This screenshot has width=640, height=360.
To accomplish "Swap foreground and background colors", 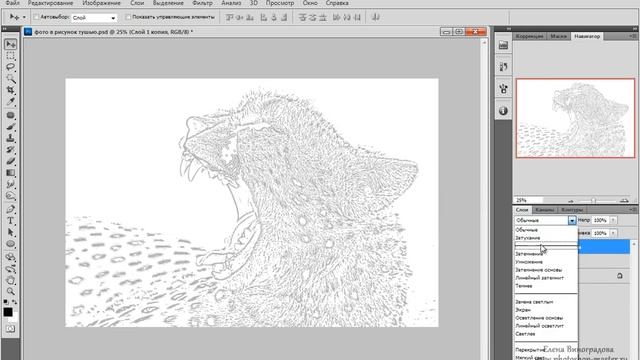I will (15, 302).
